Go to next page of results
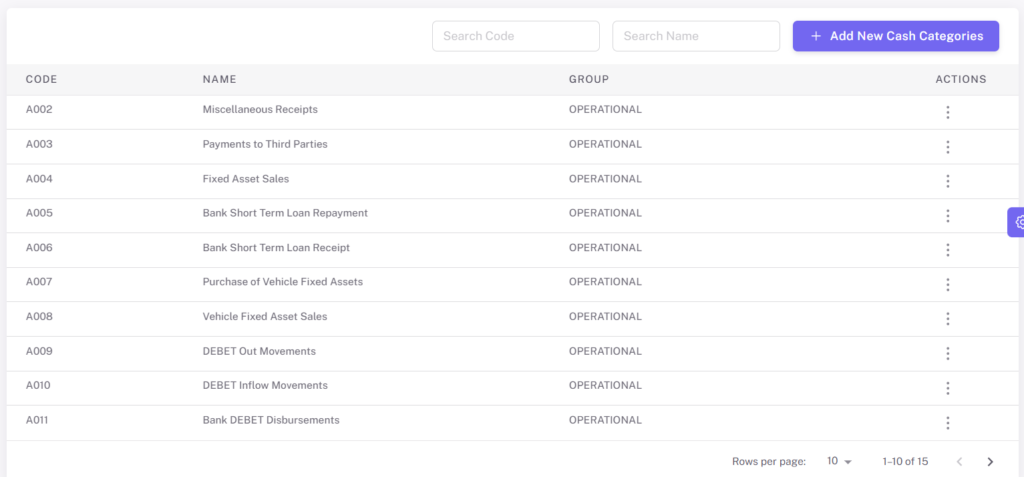The width and height of the screenshot is (1024, 477). [x=990, y=461]
